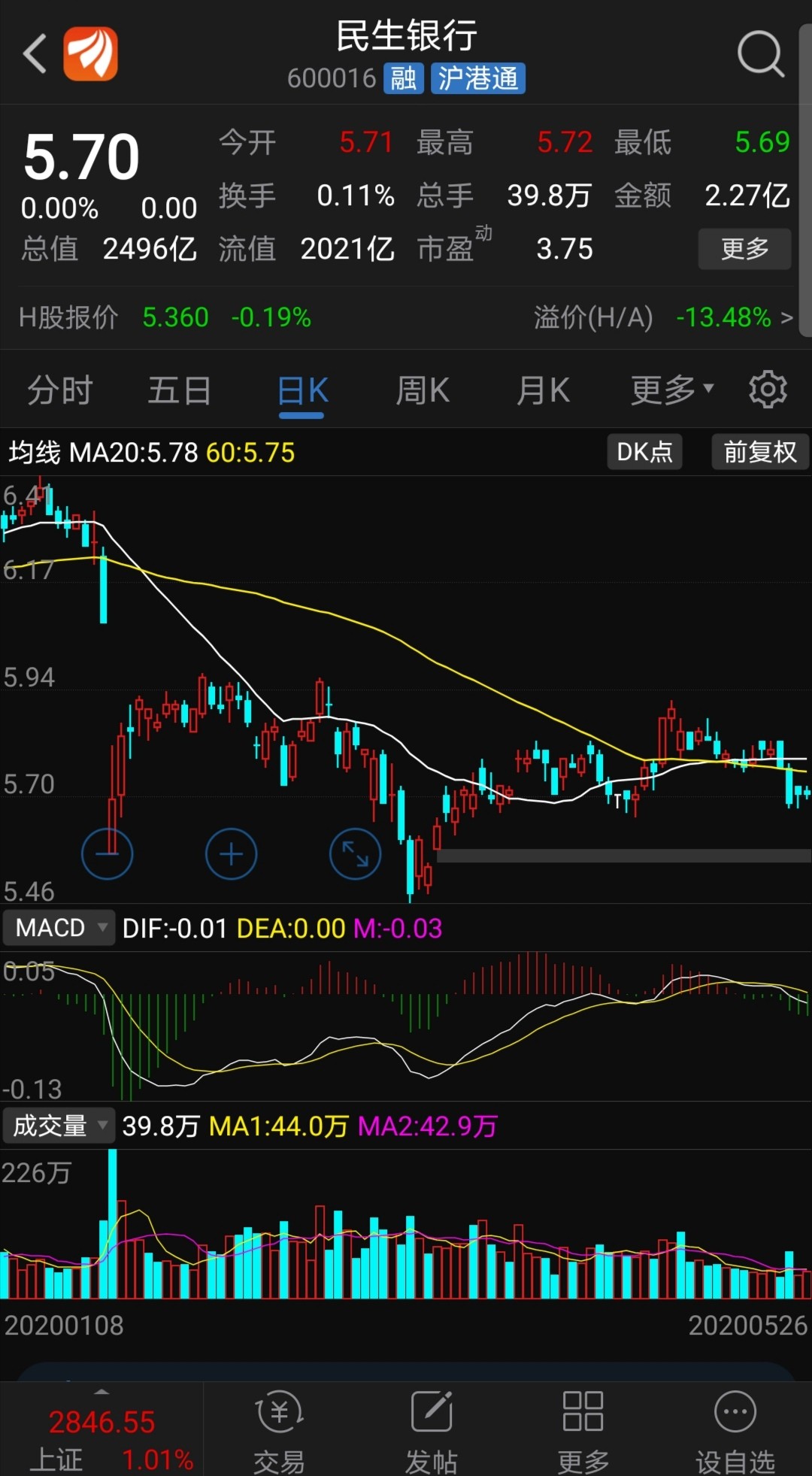Expand chart to fullscreen
This screenshot has height=1476, width=812.
(355, 854)
